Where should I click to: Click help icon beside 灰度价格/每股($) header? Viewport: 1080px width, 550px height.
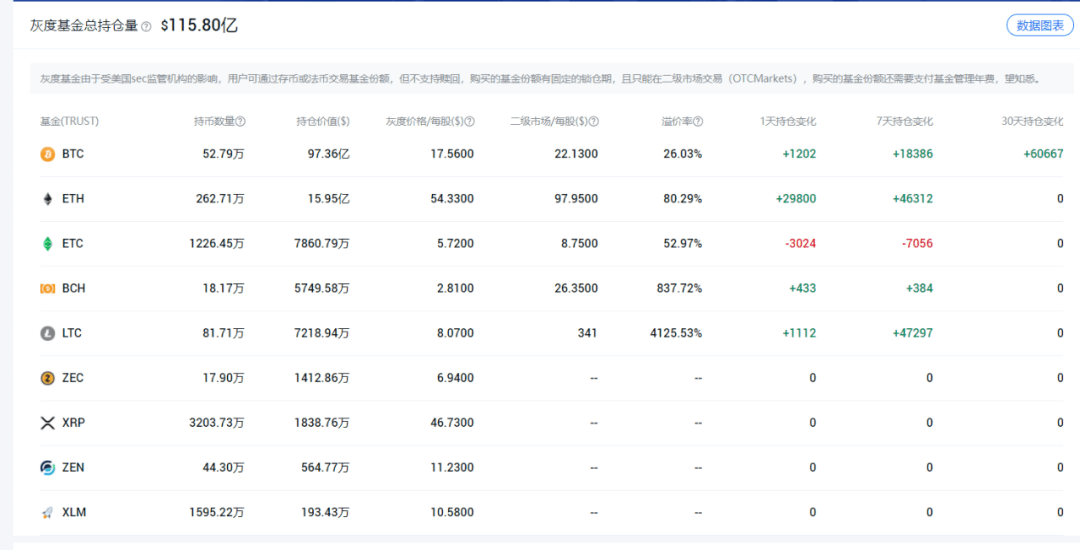[470, 121]
